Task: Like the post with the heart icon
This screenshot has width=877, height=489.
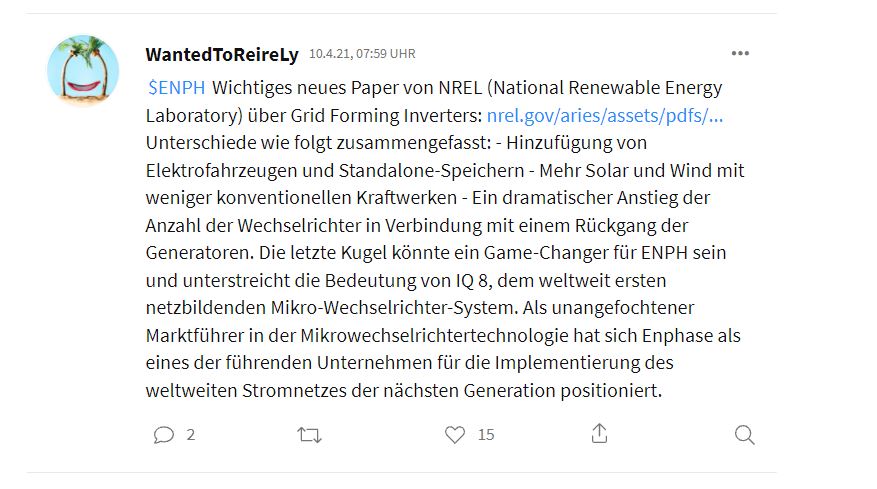Action: [x=455, y=435]
